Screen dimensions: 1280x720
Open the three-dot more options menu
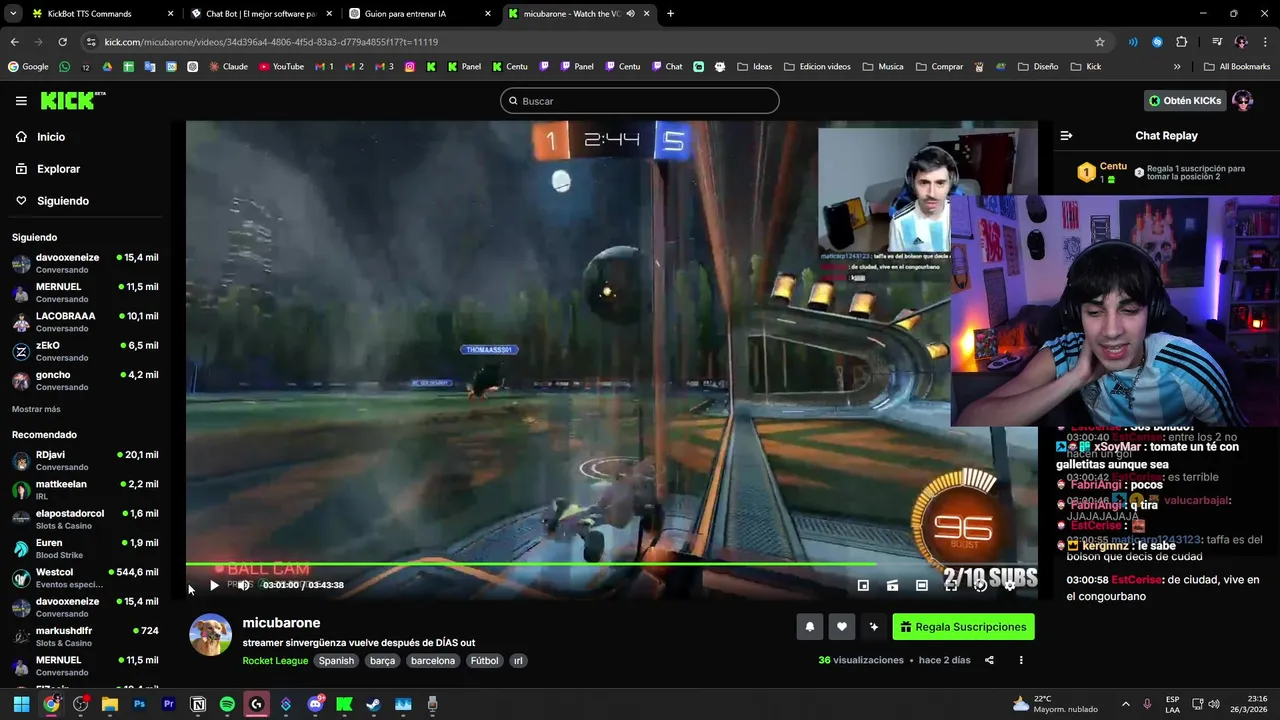tap(1021, 660)
